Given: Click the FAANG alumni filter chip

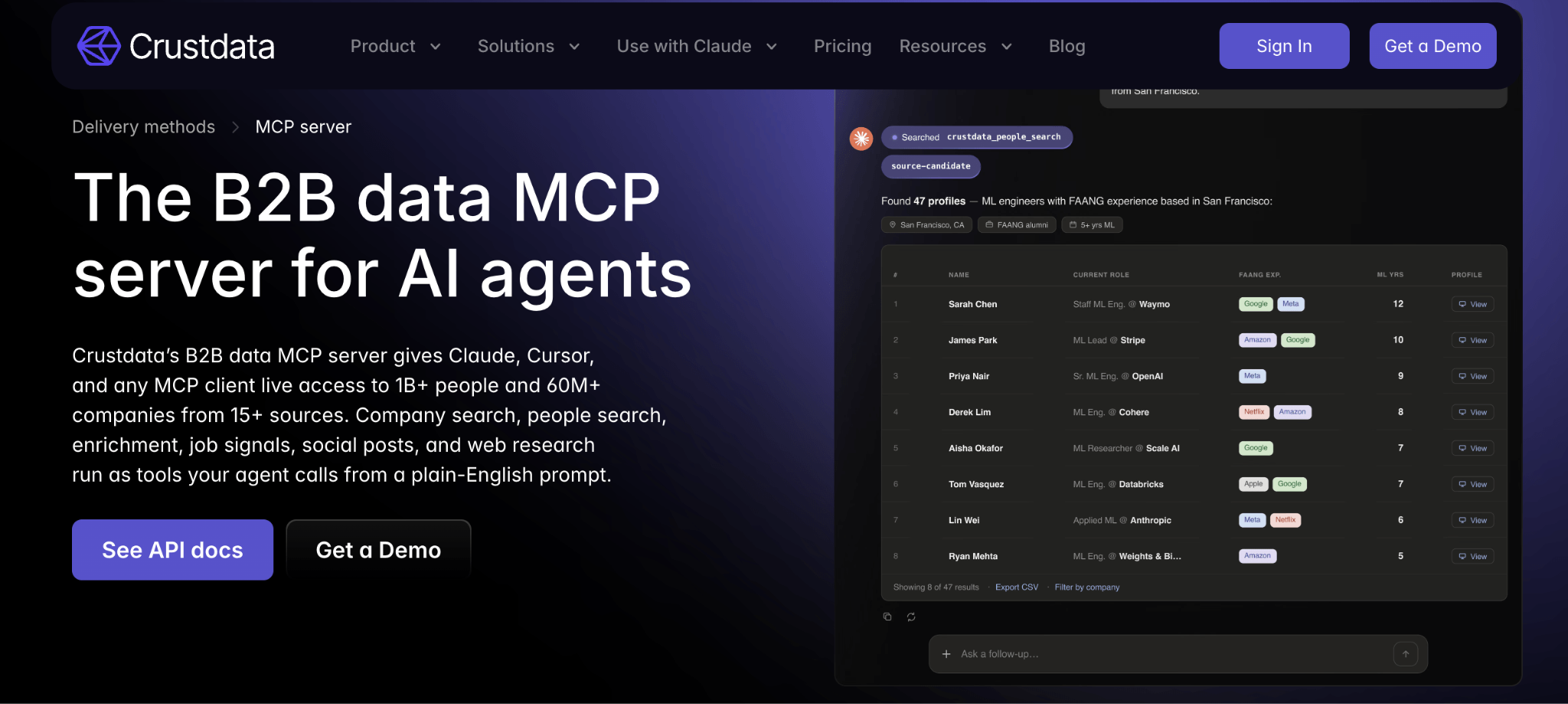Looking at the screenshot, I should (1017, 224).
